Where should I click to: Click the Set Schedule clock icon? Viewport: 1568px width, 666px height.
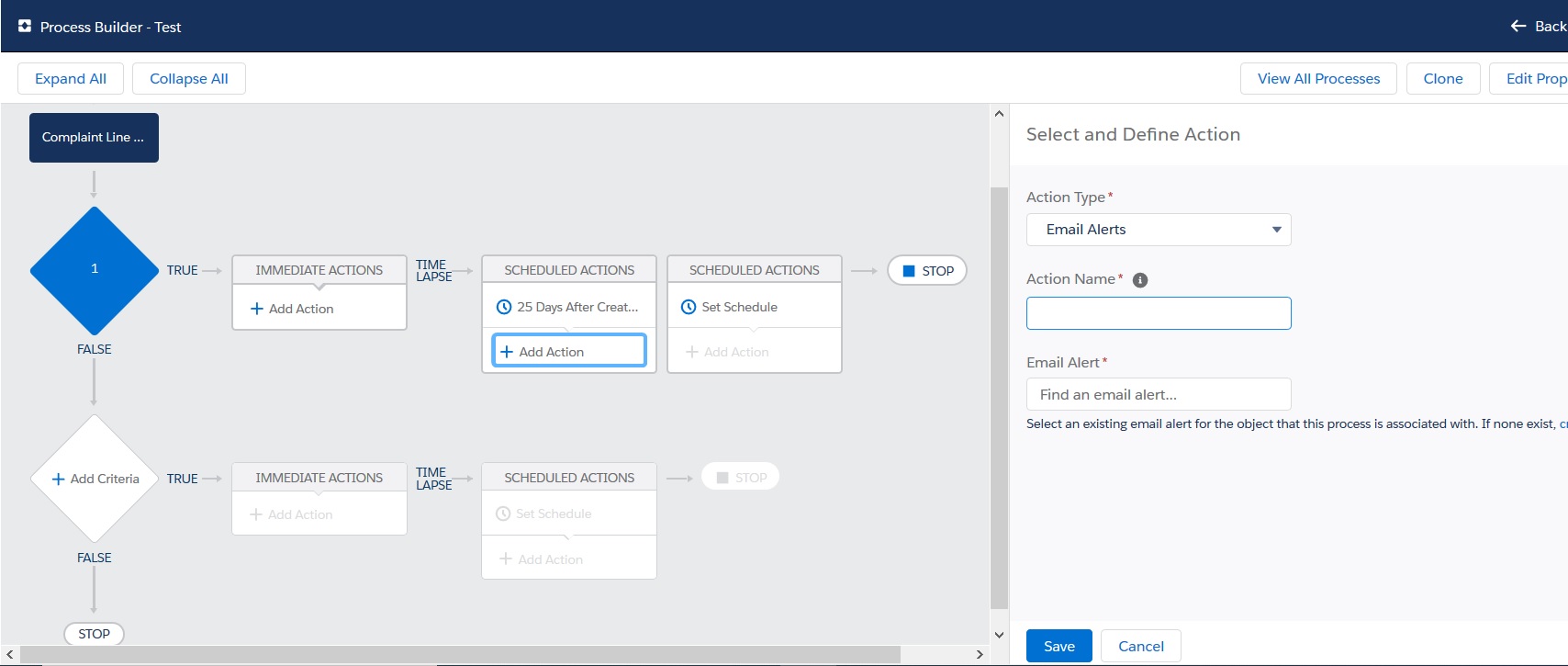point(689,308)
